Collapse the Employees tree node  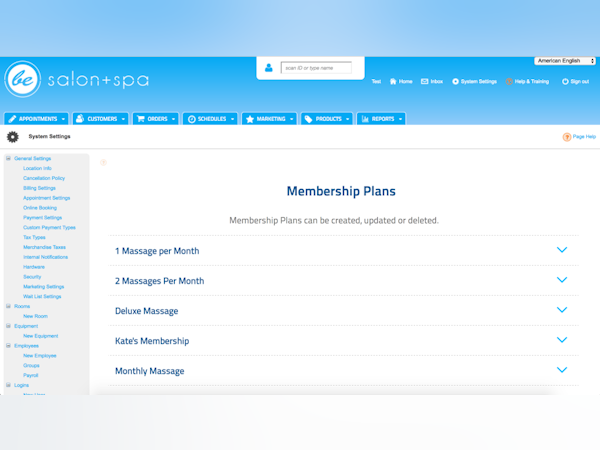click(8, 346)
